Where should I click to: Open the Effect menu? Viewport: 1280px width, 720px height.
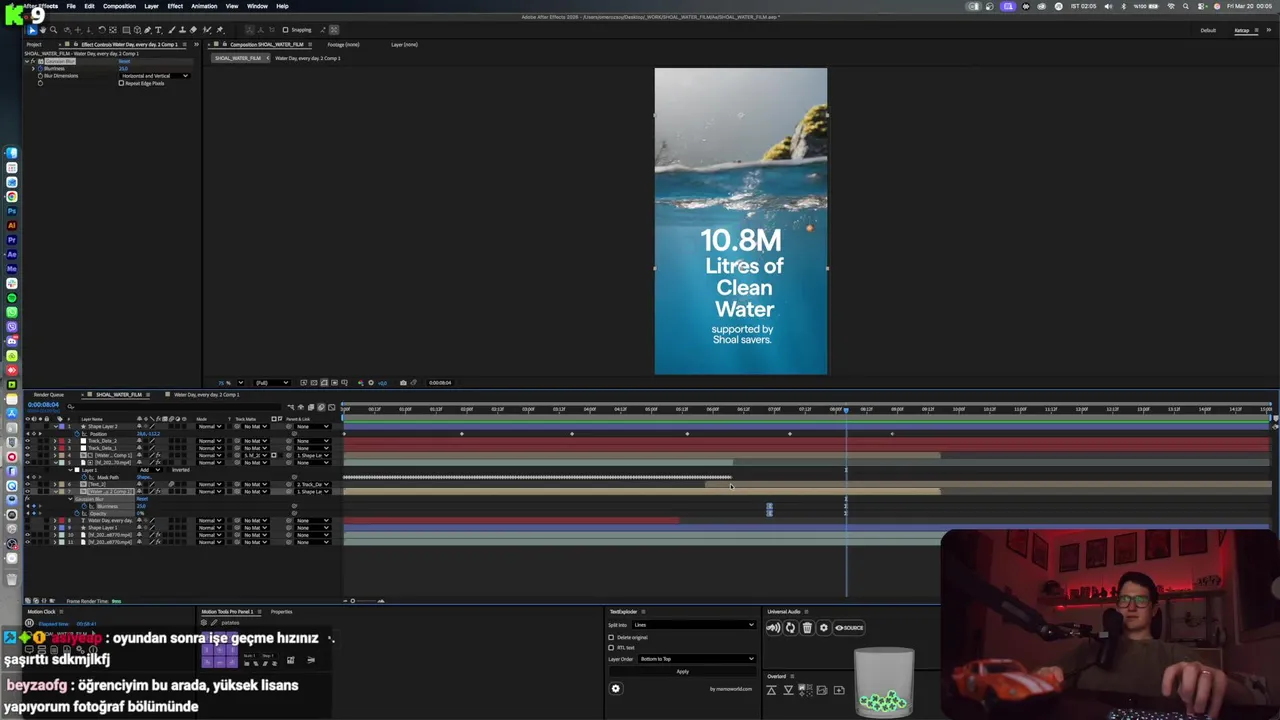tap(175, 6)
